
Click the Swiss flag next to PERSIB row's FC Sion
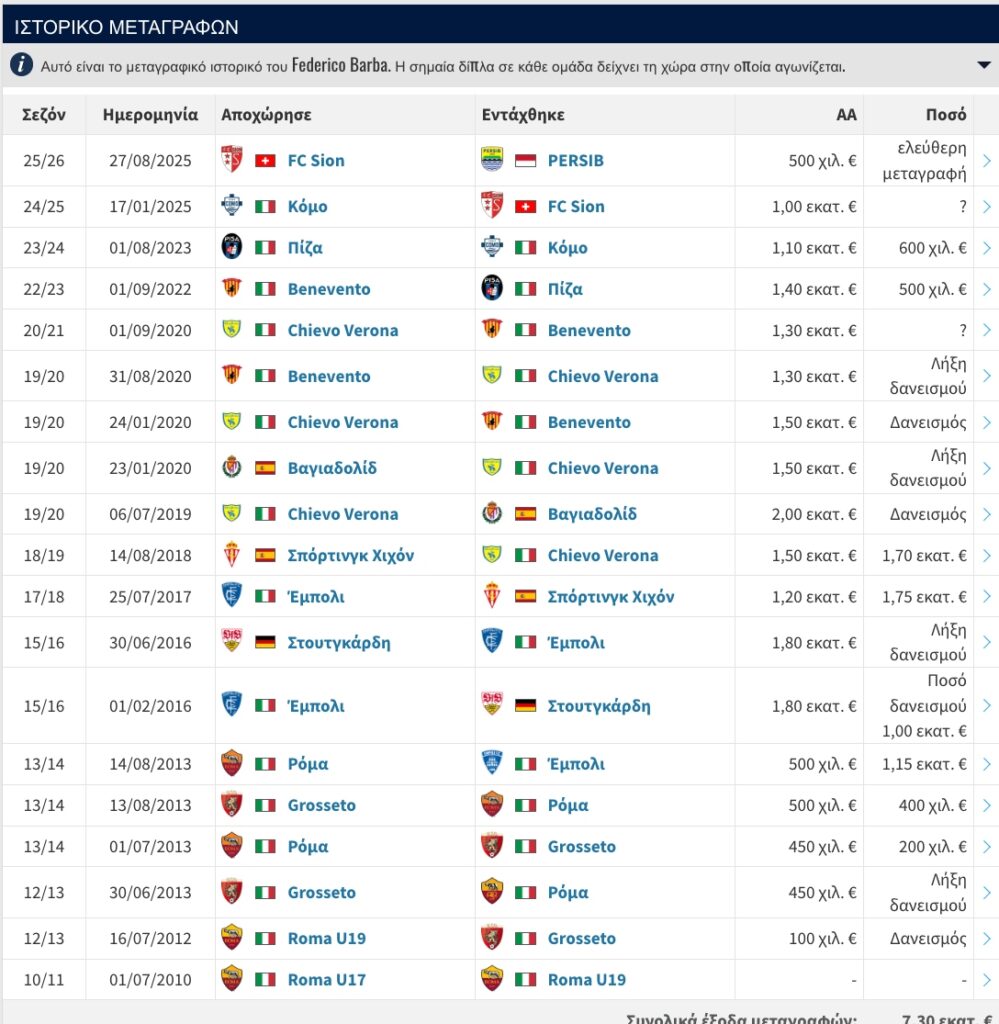(x=265, y=160)
